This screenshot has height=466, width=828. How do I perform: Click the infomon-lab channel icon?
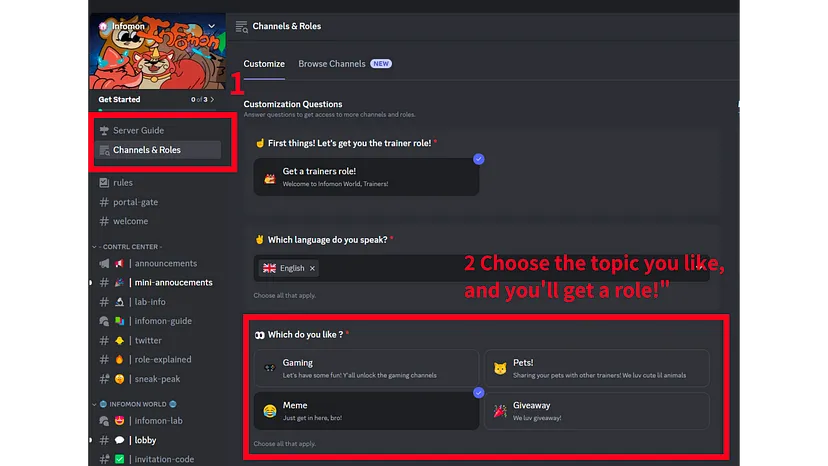tap(104, 421)
